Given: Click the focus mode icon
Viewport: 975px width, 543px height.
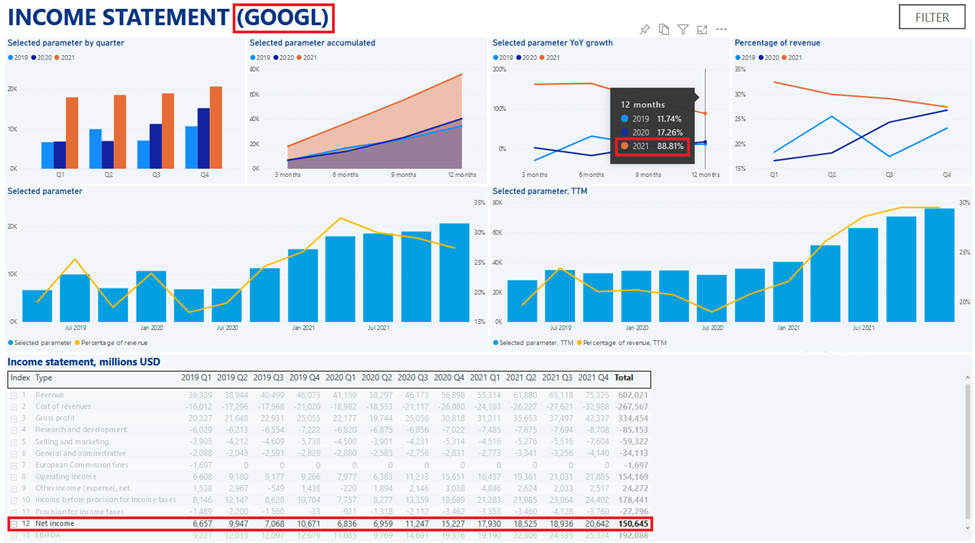Looking at the screenshot, I should pos(702,30).
